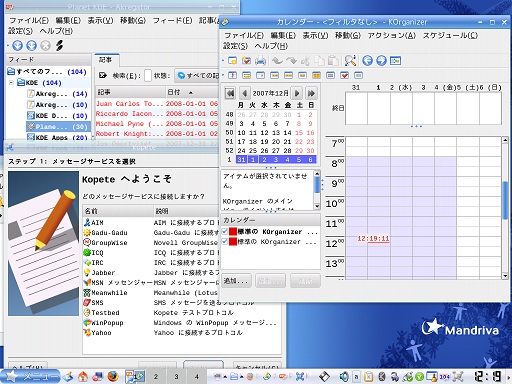Select KDE Apps feed in Akregator tree
Image resolution: width=512 pixels, height=384 pixels.
pyautogui.click(x=57, y=137)
